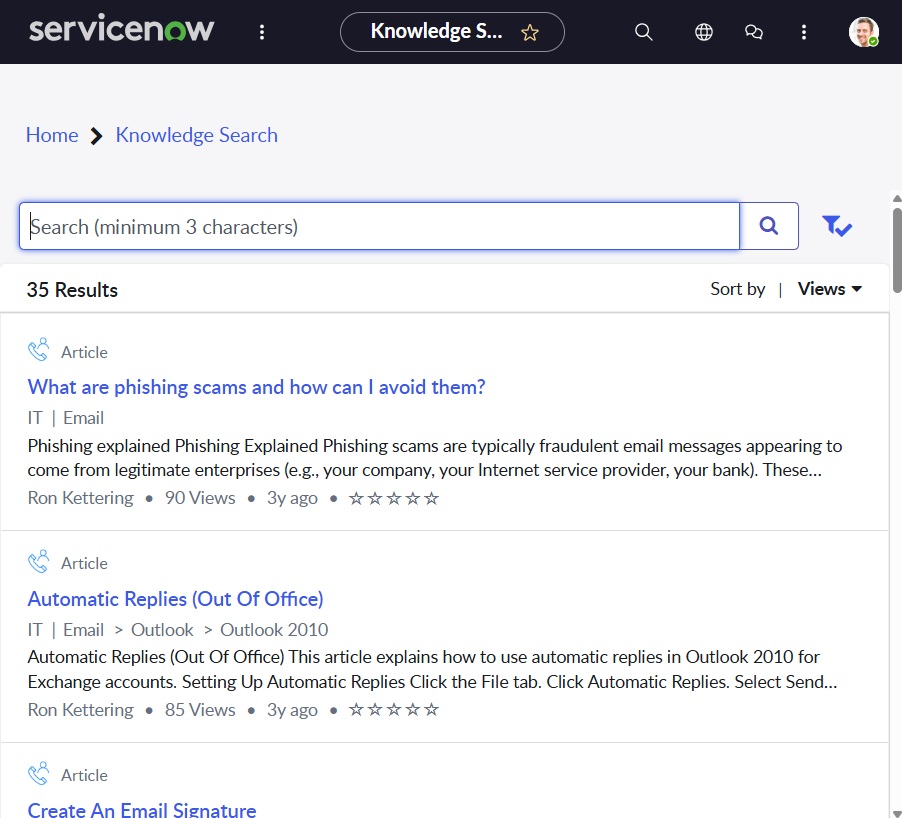Open the phishing scams article
The width and height of the screenshot is (902, 818).
pyautogui.click(x=257, y=387)
